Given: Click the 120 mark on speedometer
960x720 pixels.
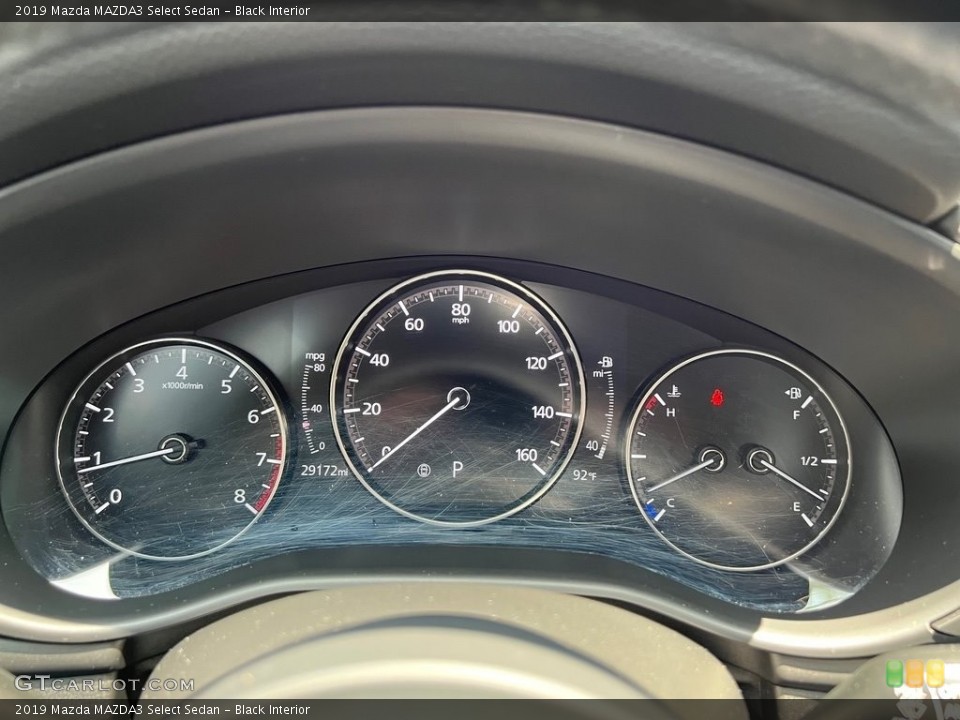Looking at the screenshot, I should 536,364.
